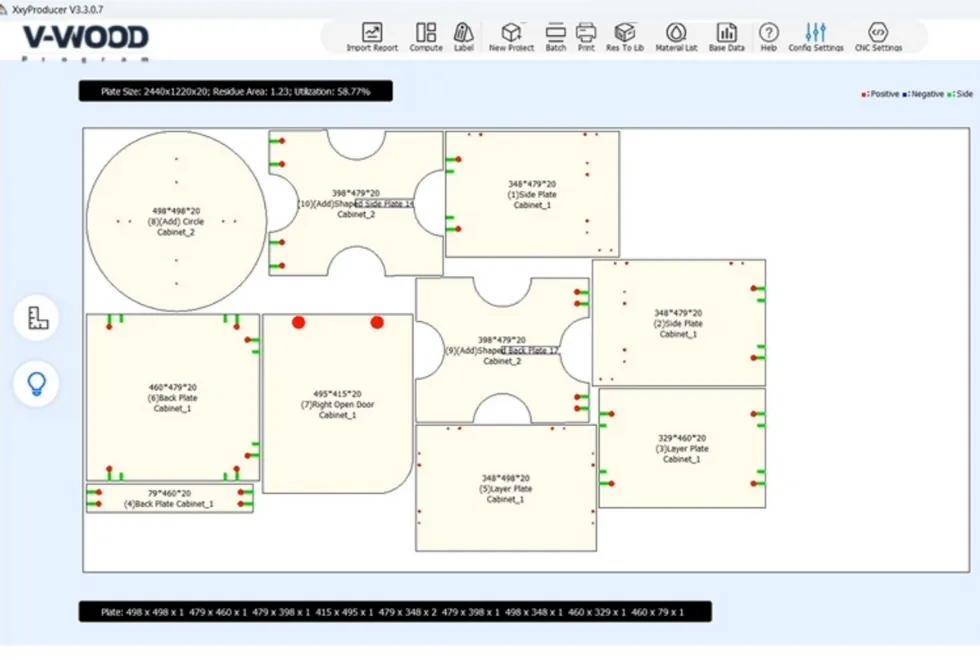Click the light bulb sidebar button
980x660 pixels.
click(37, 383)
